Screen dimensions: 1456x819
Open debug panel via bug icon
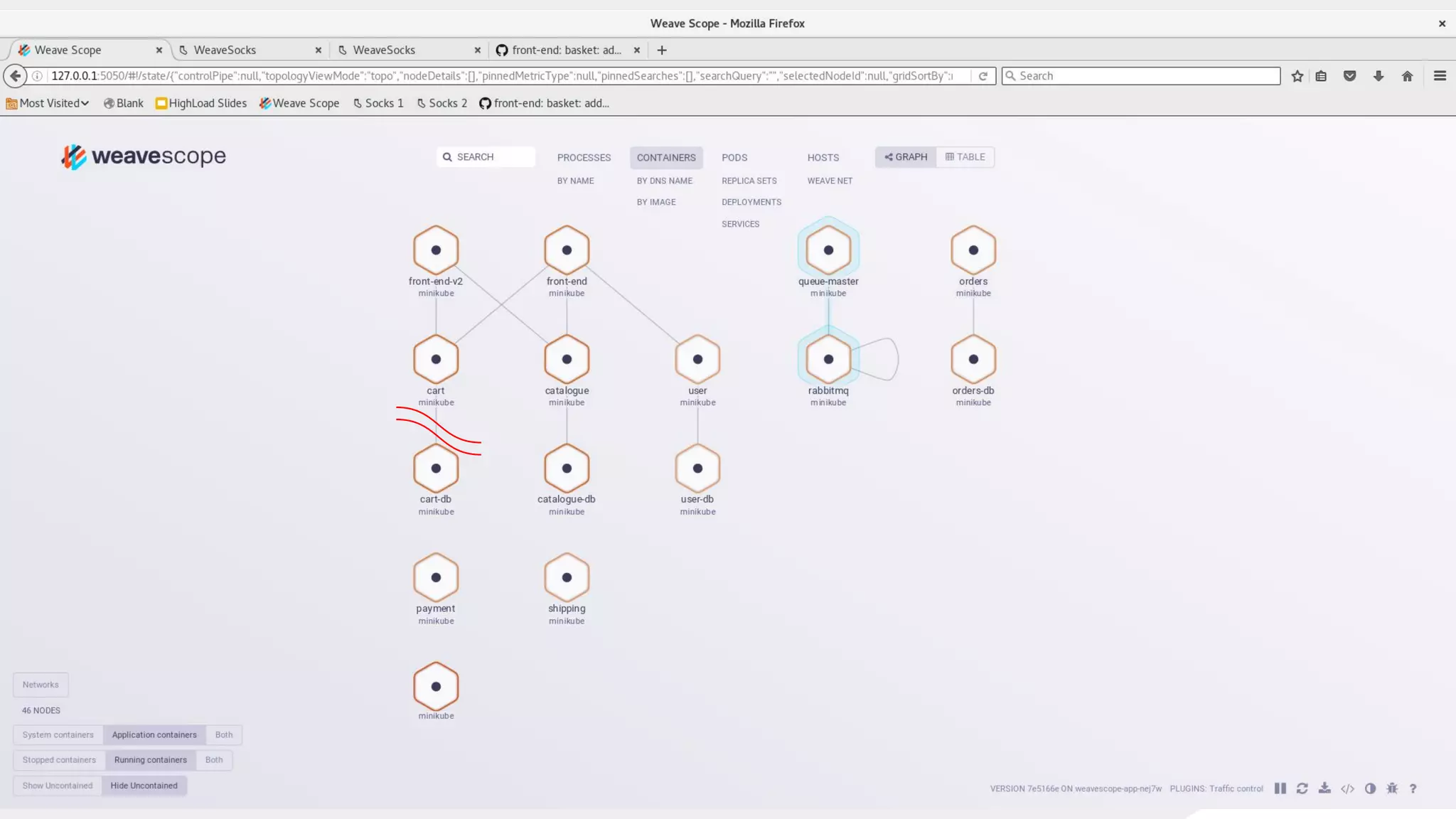click(x=1392, y=788)
